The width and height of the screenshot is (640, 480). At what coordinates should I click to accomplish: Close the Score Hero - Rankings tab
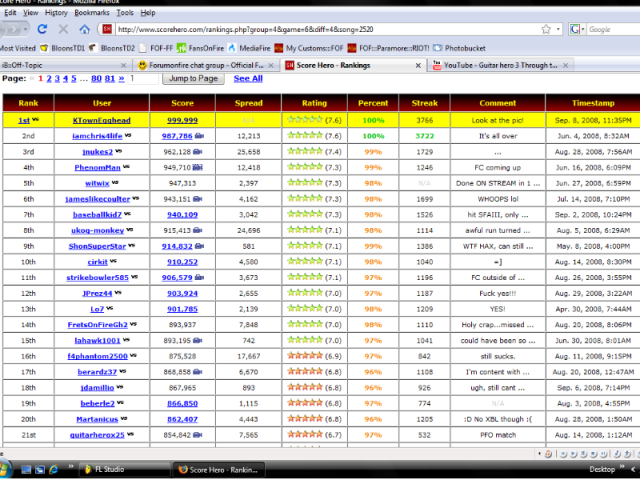418,65
